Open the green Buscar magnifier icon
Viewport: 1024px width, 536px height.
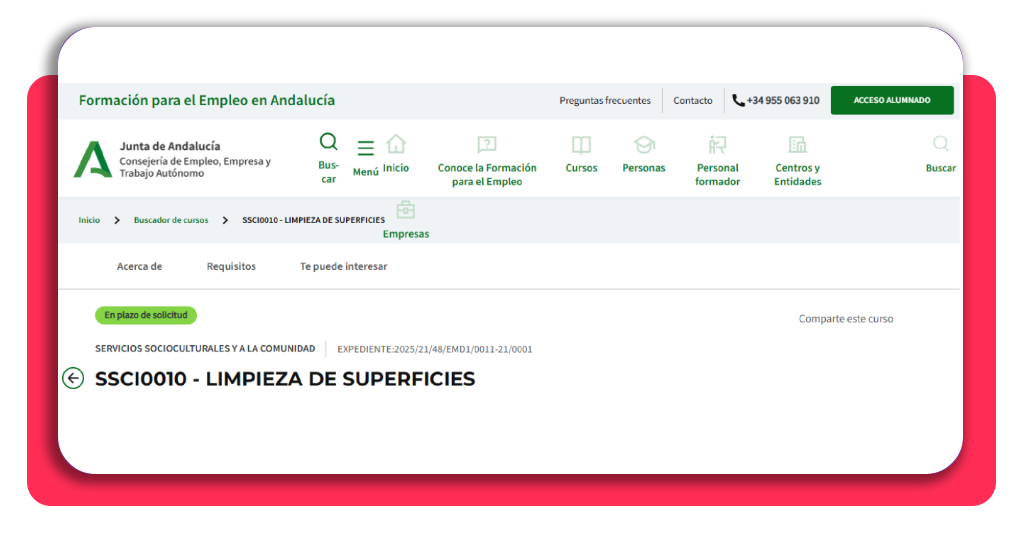click(x=328, y=142)
